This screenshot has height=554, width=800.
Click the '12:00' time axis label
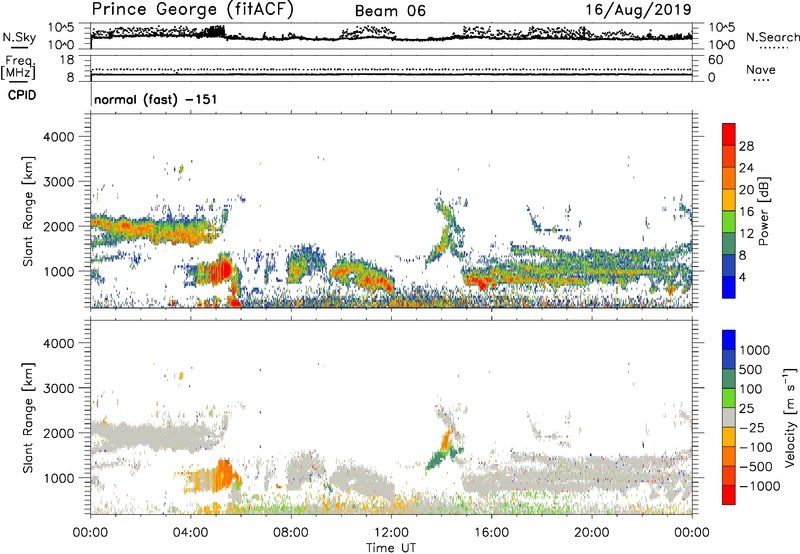391,533
